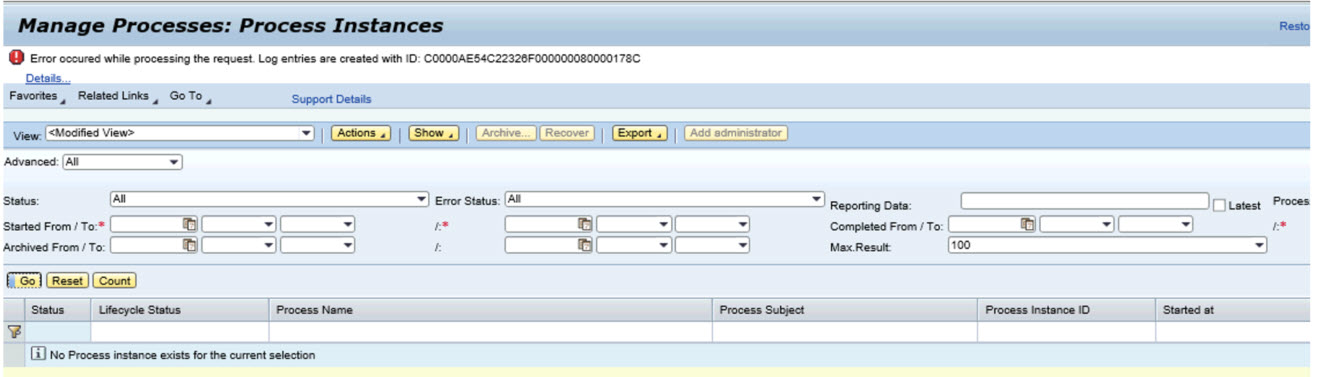Viewport: 1318px width, 377px height.
Task: Open calendar picker for Archived To date
Action: click(586, 244)
